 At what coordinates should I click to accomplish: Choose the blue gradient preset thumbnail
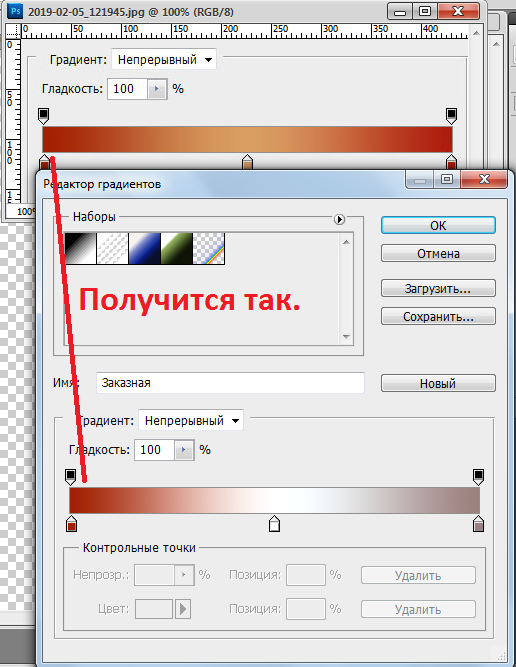click(145, 248)
